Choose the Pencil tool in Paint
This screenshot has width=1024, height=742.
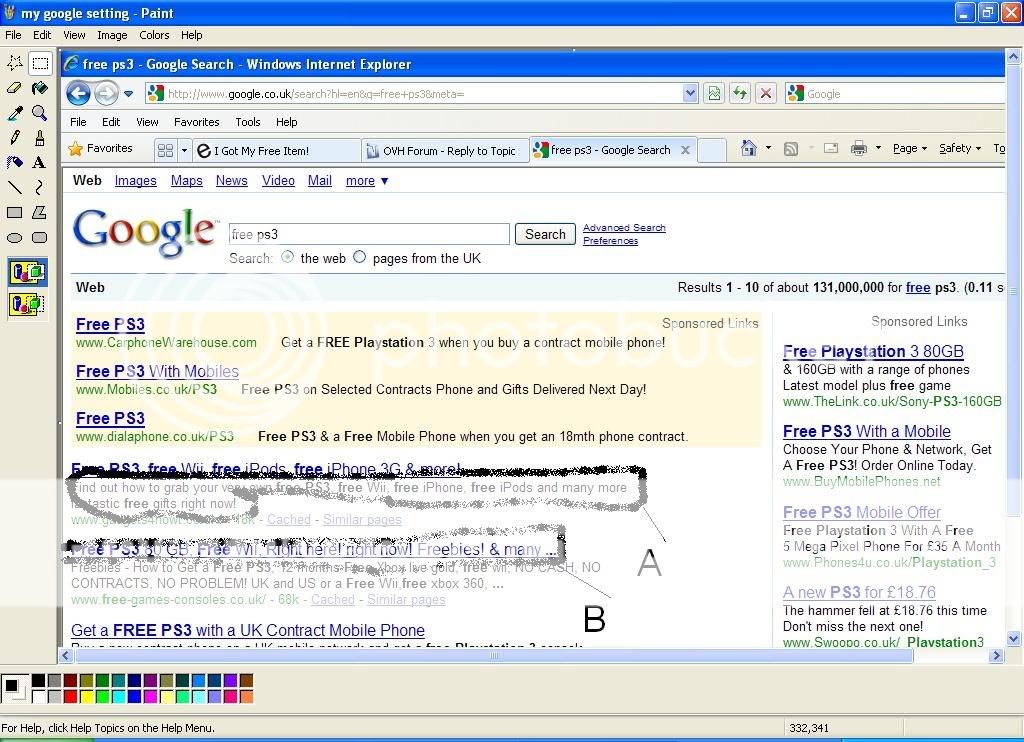coord(14,138)
